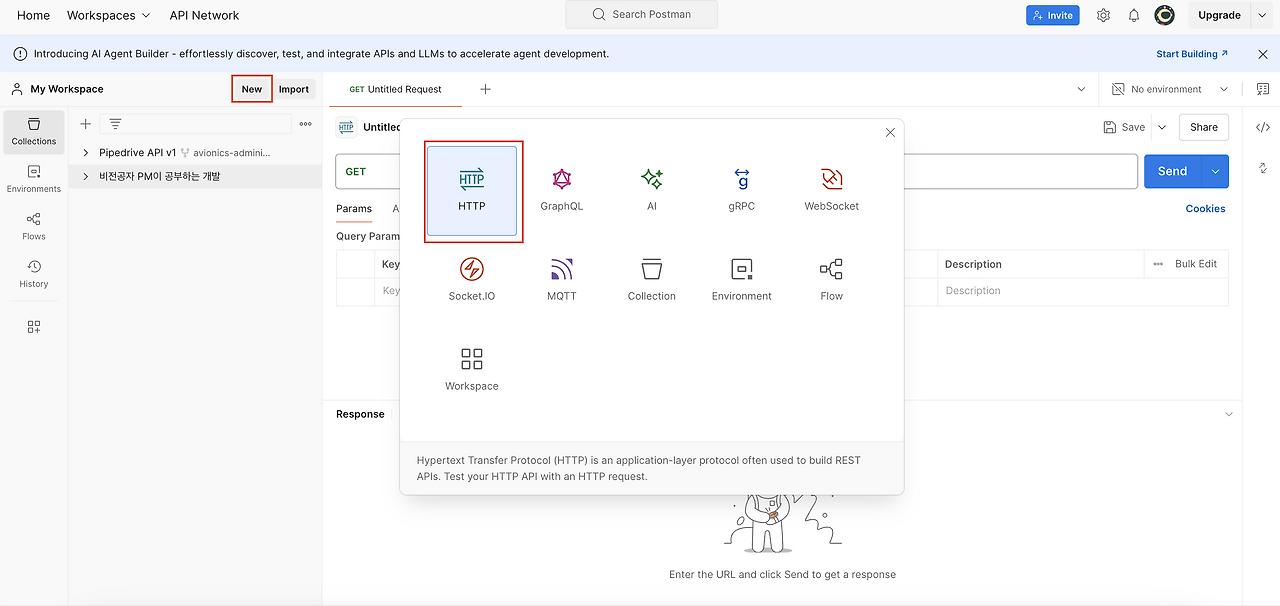Create a new Workspace from dialog
The image size is (1280, 606).
[x=472, y=371]
